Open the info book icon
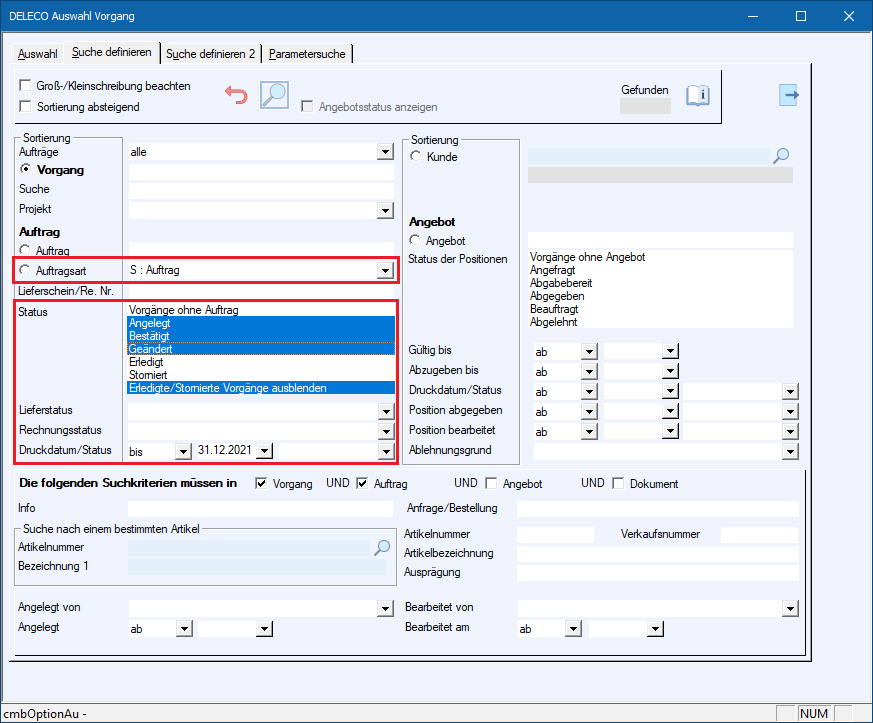 (697, 96)
